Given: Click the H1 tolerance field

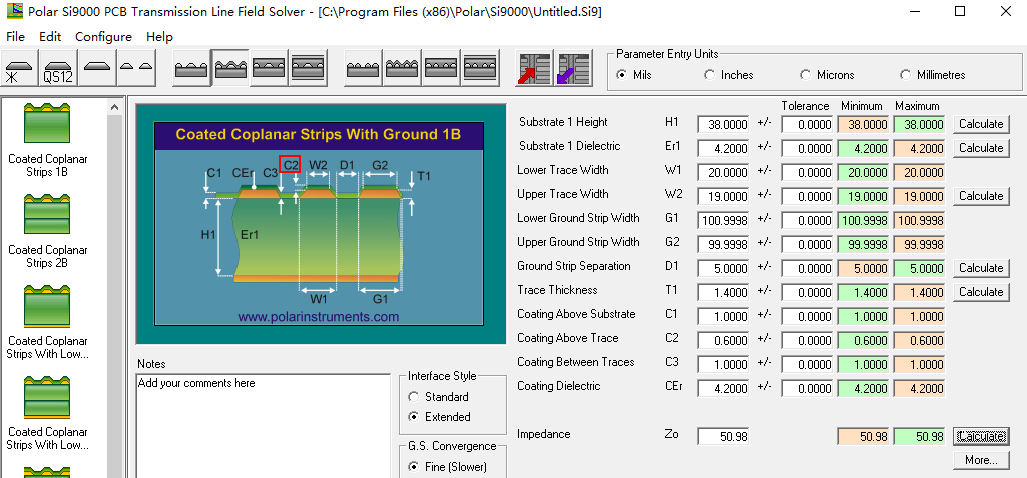Looking at the screenshot, I should pos(807,124).
